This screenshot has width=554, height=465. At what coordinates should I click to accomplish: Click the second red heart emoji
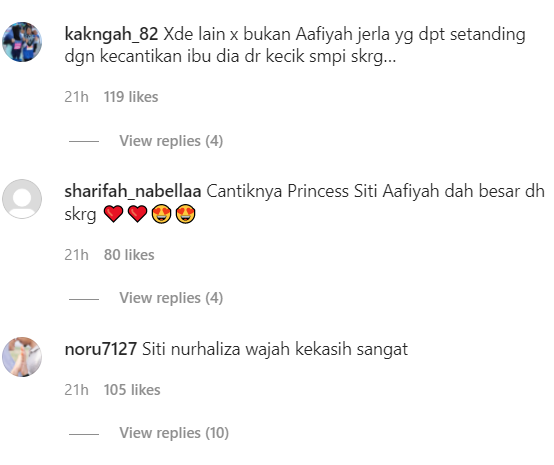pos(137,214)
